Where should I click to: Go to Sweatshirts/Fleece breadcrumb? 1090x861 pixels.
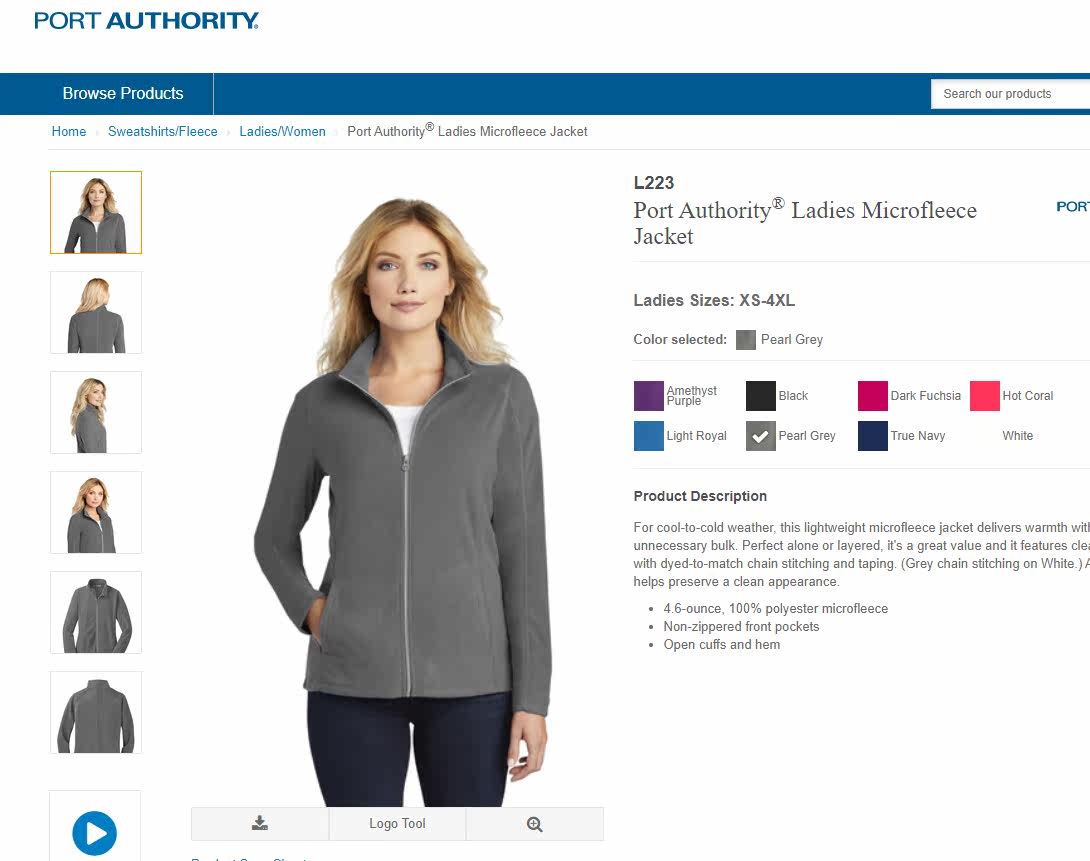[x=163, y=131]
